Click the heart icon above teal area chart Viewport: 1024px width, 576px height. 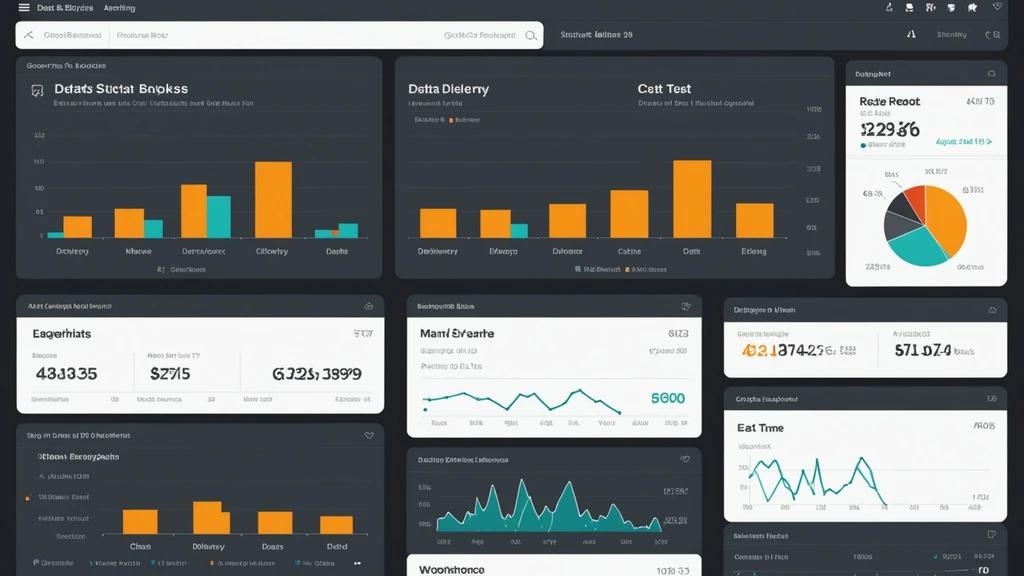[685, 459]
